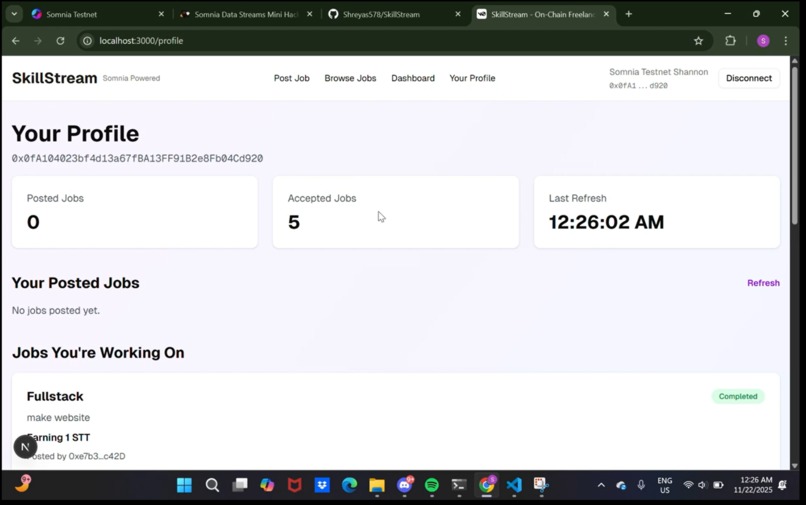
Task: Switch to the Shreyas578/SkillStream GitHub tab
Action: tap(395, 14)
